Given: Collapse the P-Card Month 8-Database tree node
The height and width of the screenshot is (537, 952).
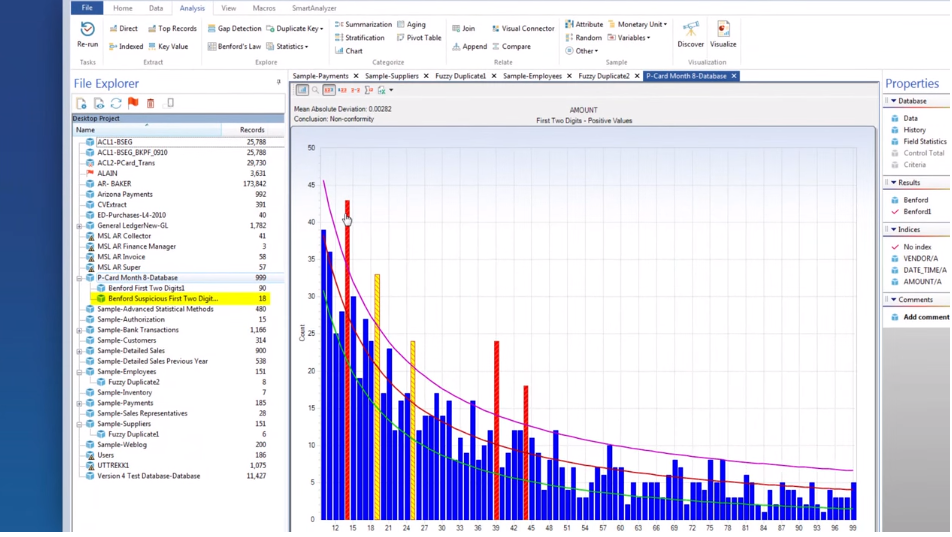Looking at the screenshot, I should tap(79, 278).
